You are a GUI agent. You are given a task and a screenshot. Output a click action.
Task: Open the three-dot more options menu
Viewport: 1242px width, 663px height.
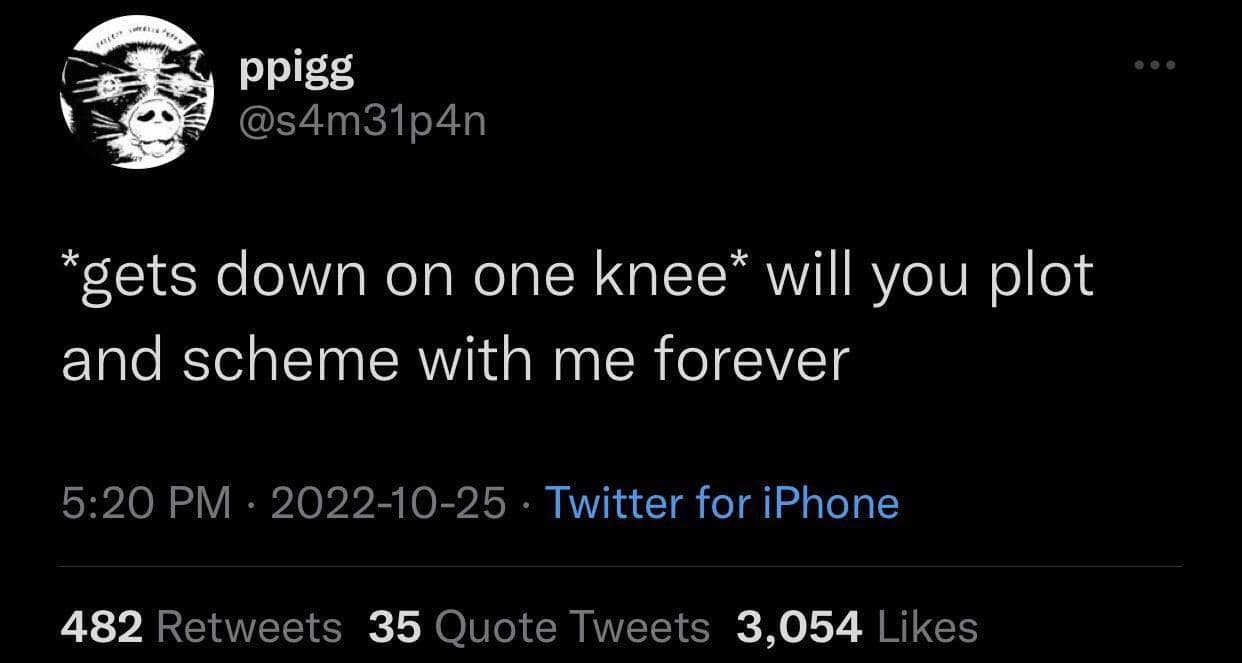(x=1157, y=66)
